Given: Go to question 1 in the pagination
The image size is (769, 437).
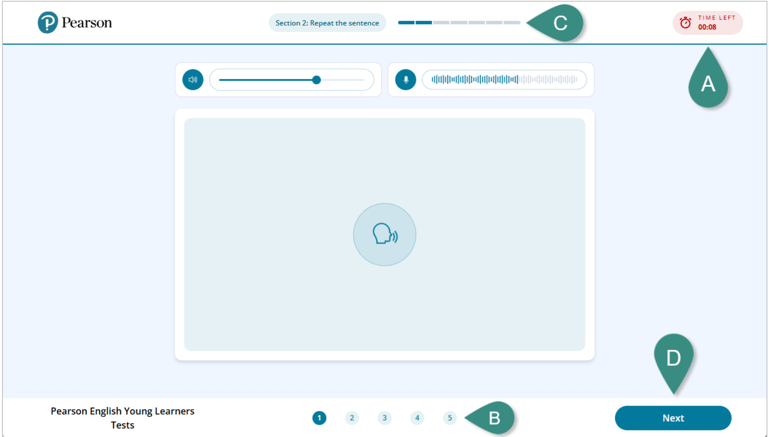Looking at the screenshot, I should [319, 418].
